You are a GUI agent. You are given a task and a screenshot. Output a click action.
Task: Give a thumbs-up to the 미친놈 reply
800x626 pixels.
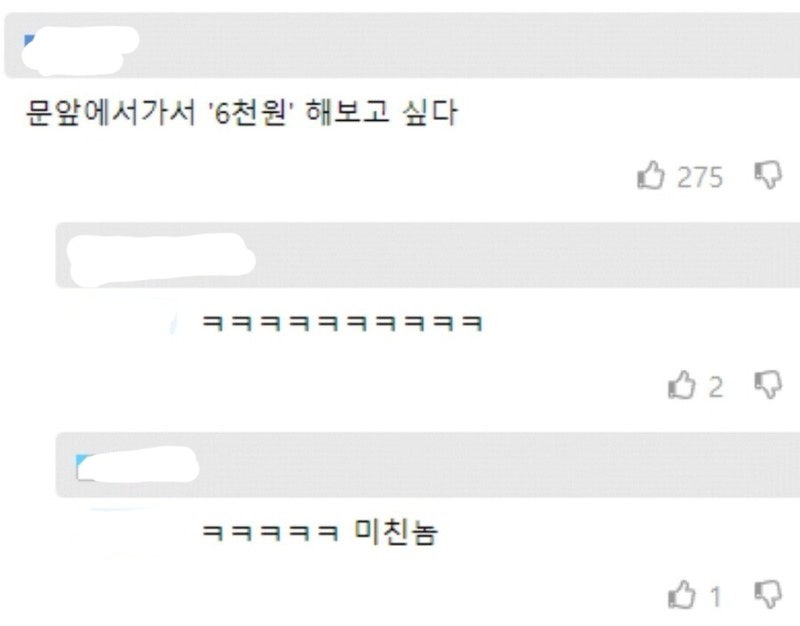pyautogui.click(x=682, y=594)
